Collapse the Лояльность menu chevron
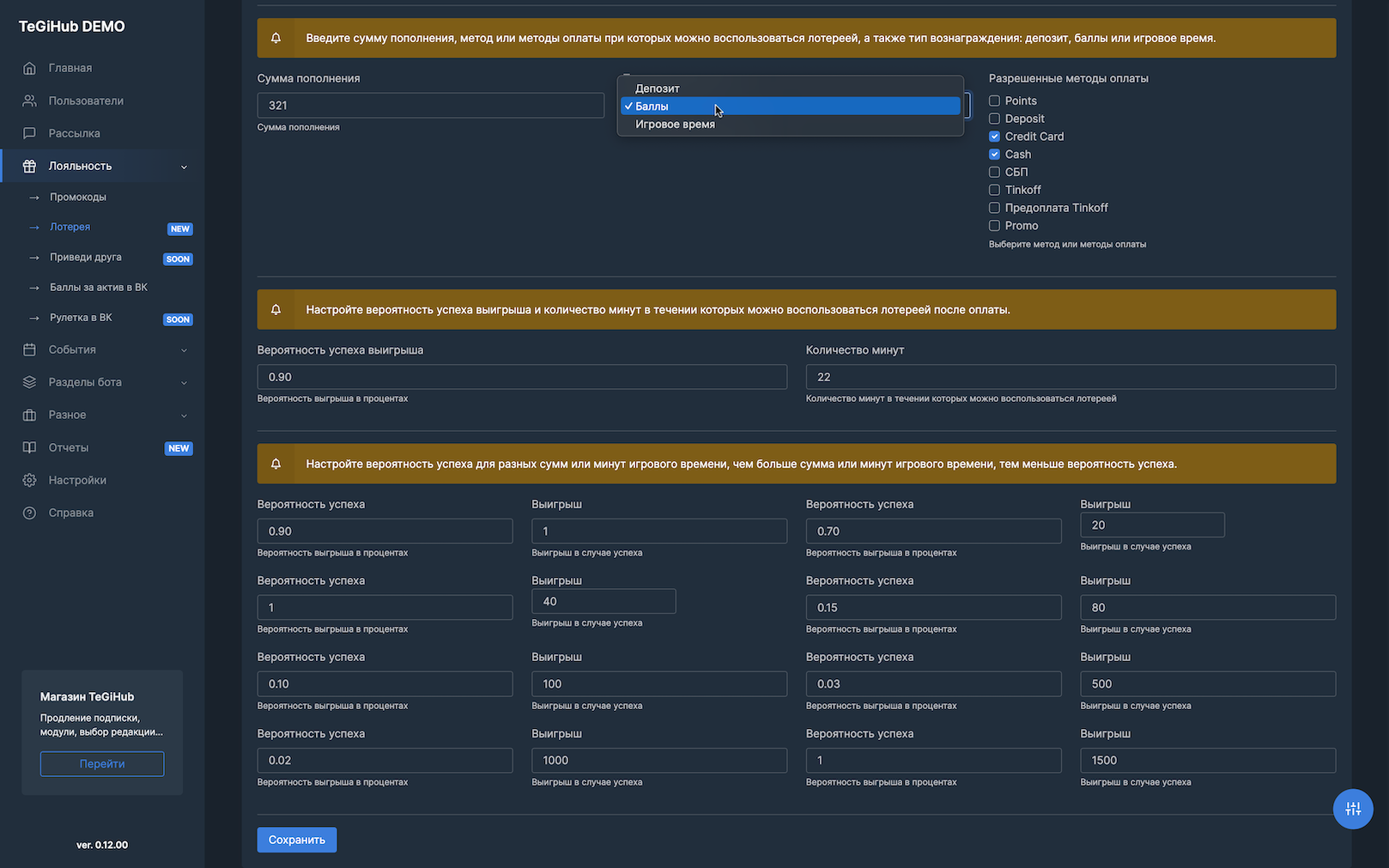The height and width of the screenshot is (868, 1389). pyautogui.click(x=184, y=167)
